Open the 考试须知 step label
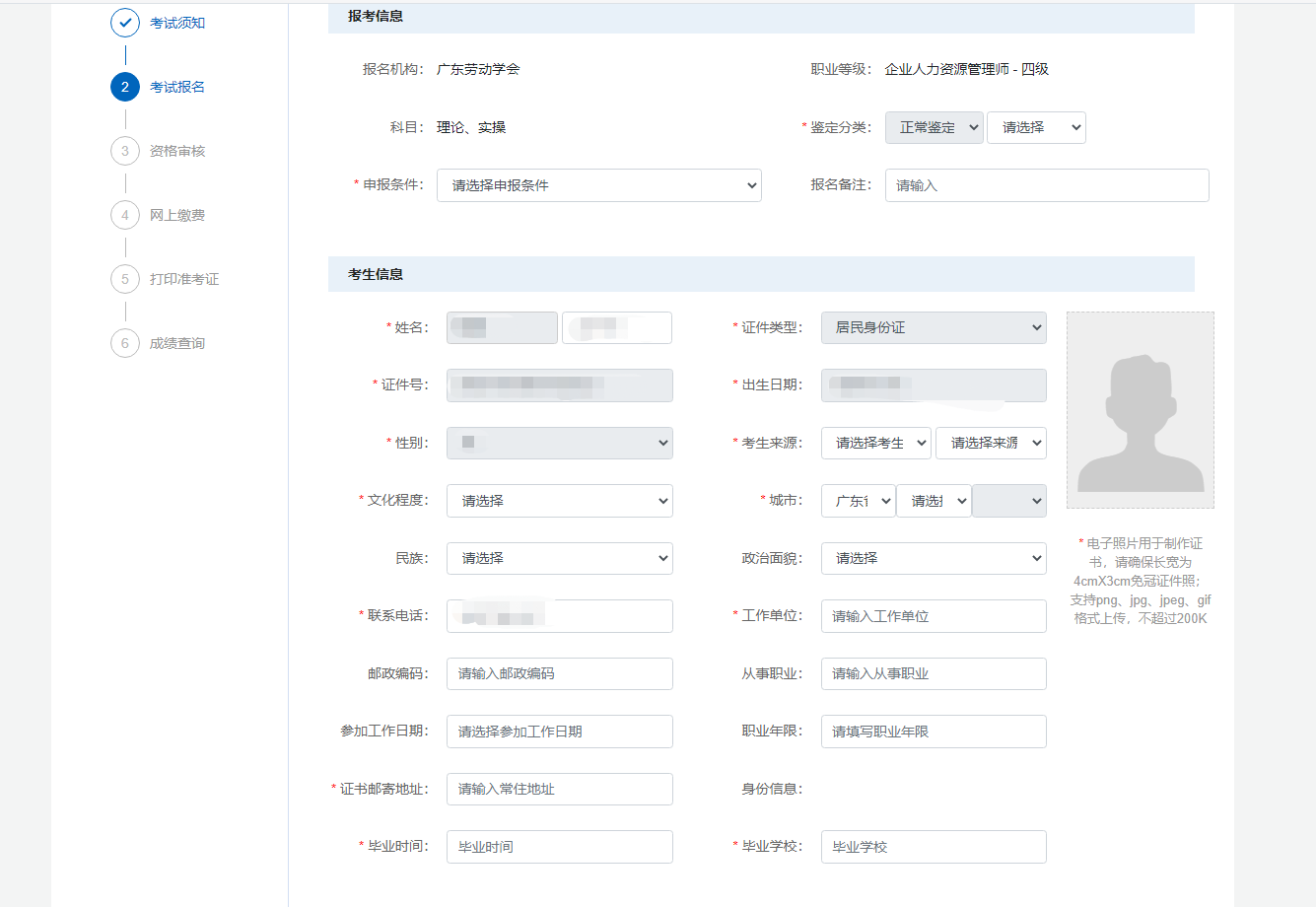 pos(177,23)
